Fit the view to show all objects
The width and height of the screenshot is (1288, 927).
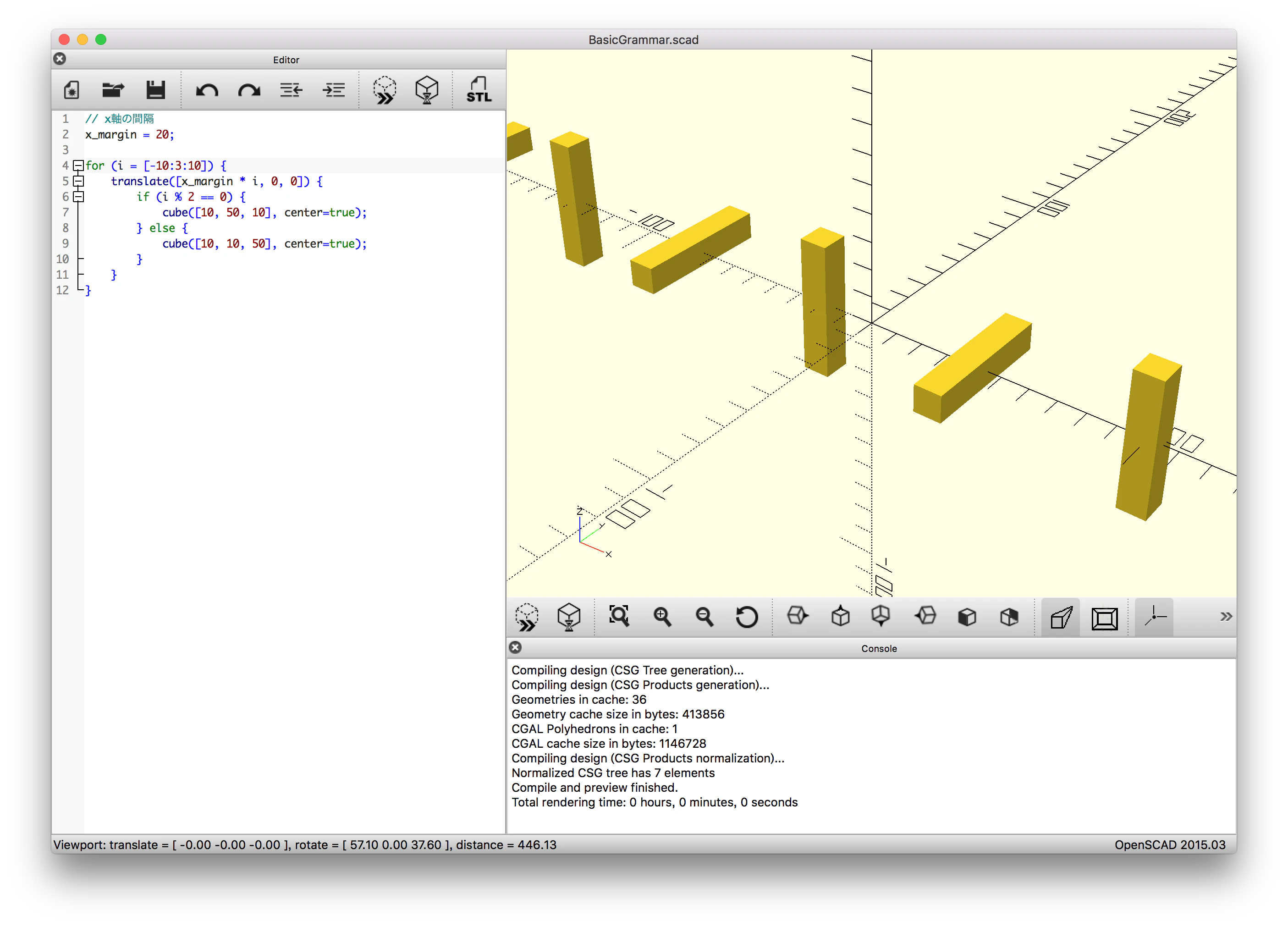pos(619,616)
